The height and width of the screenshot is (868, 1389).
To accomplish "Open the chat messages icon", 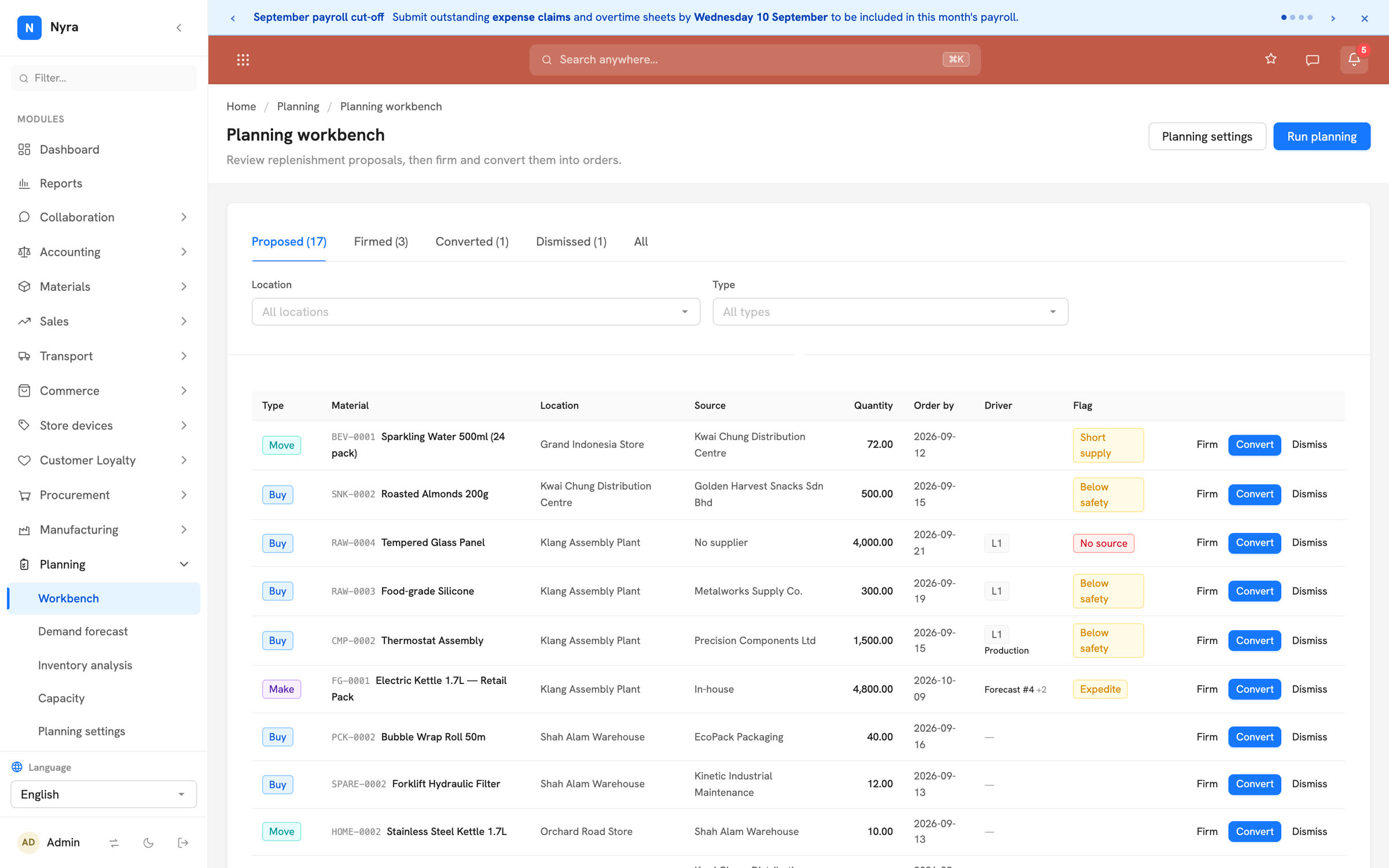I will point(1312,60).
